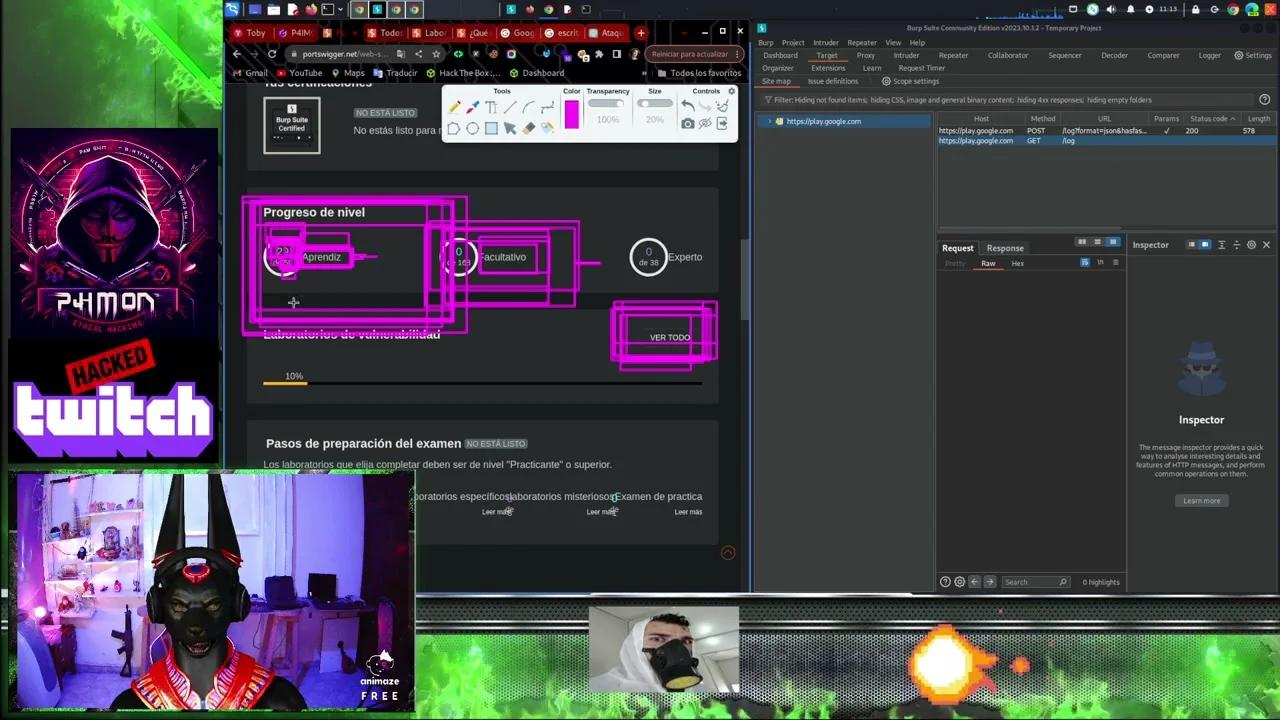Take a screenshot with the camera icon
Viewport: 1280px width, 720px height.
pyautogui.click(x=687, y=124)
